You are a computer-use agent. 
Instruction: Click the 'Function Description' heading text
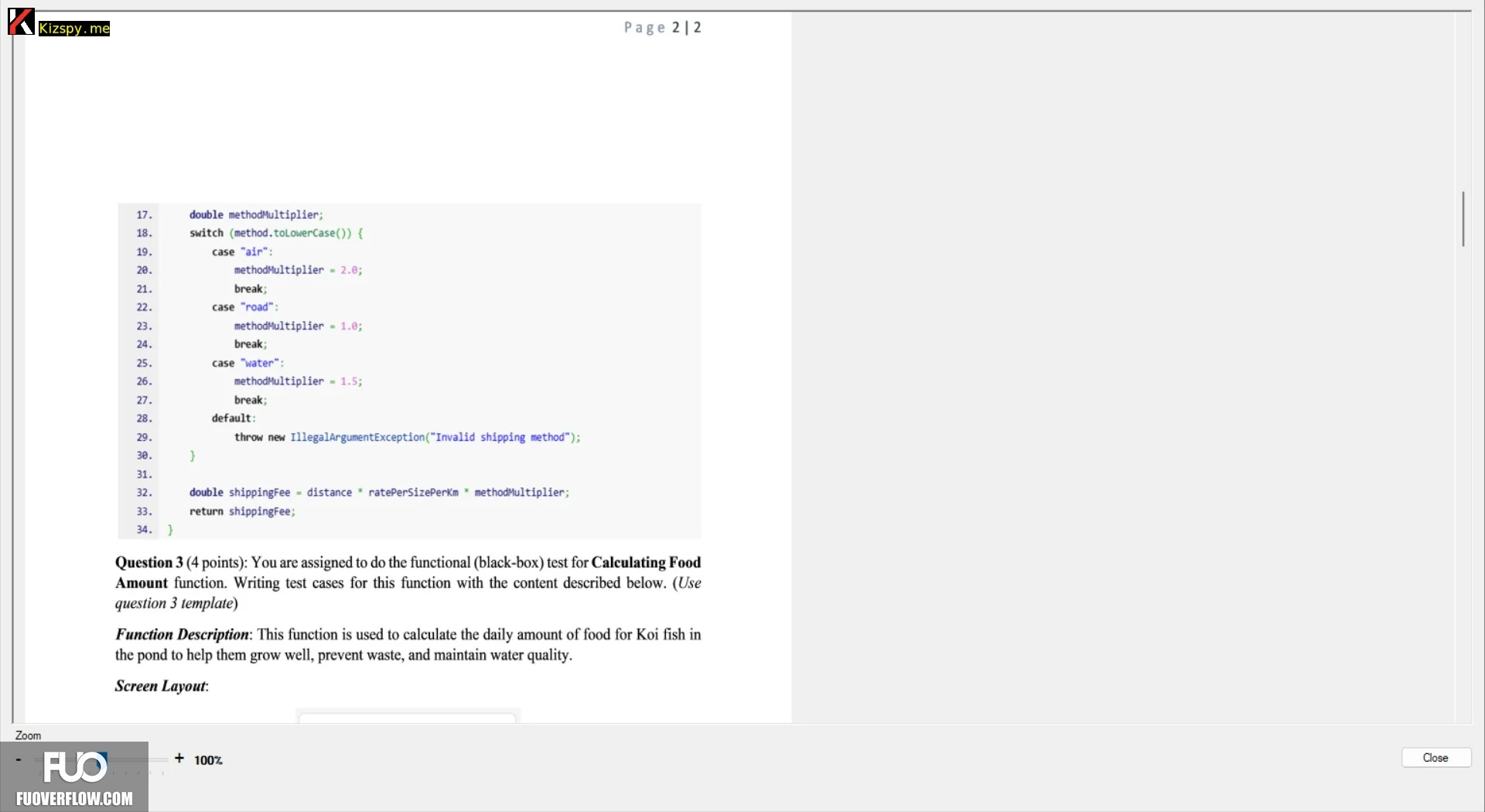182,635
